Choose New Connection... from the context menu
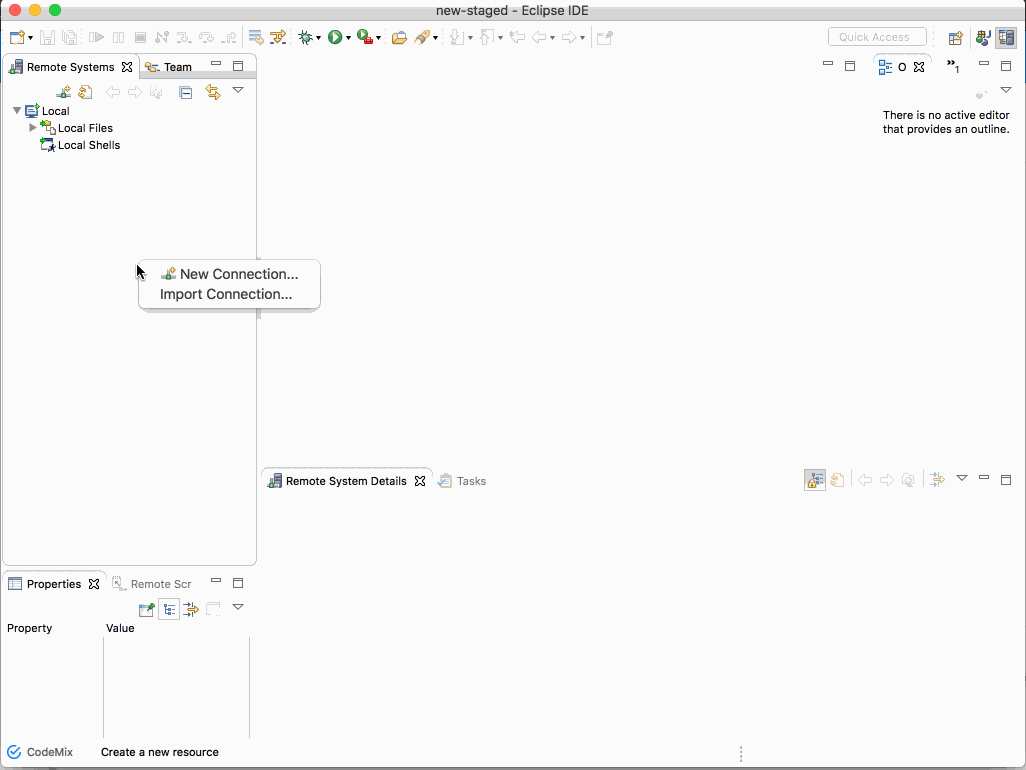Screen dimensions: 1026x770 pyautogui.click(x=229, y=274)
